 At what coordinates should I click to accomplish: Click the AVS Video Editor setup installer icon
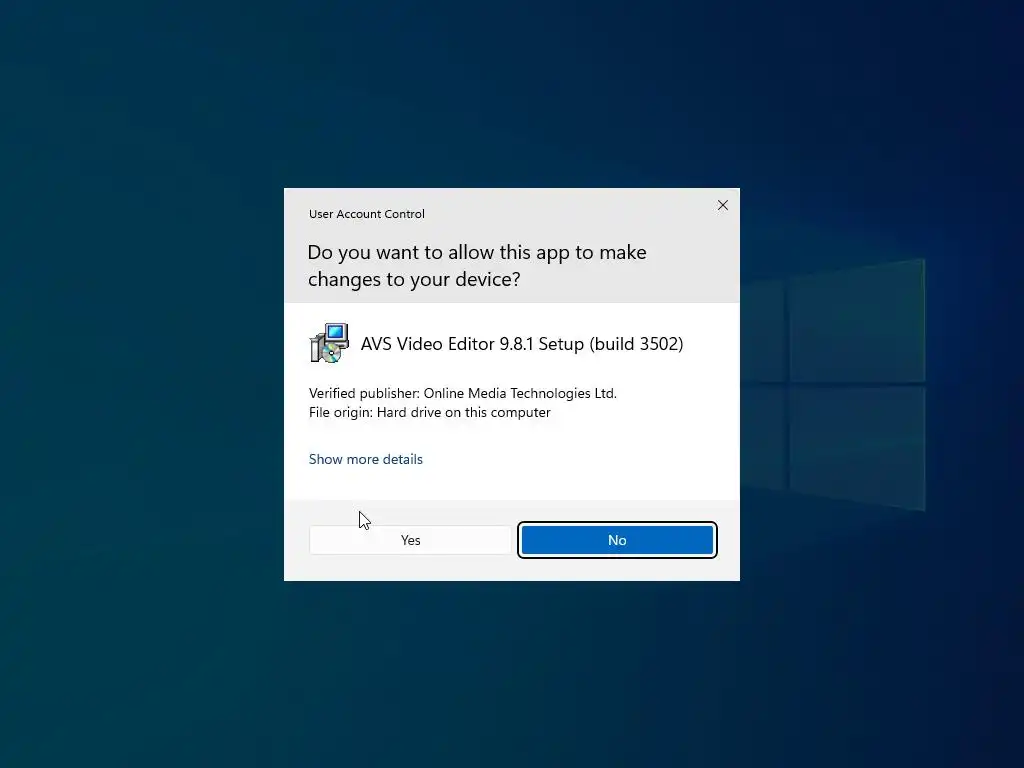329,343
